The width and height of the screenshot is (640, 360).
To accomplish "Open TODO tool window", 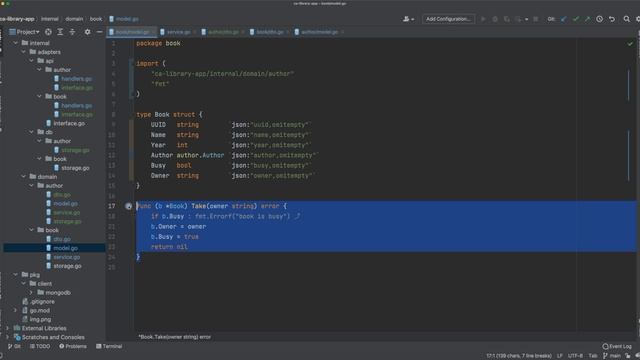I will point(40,346).
